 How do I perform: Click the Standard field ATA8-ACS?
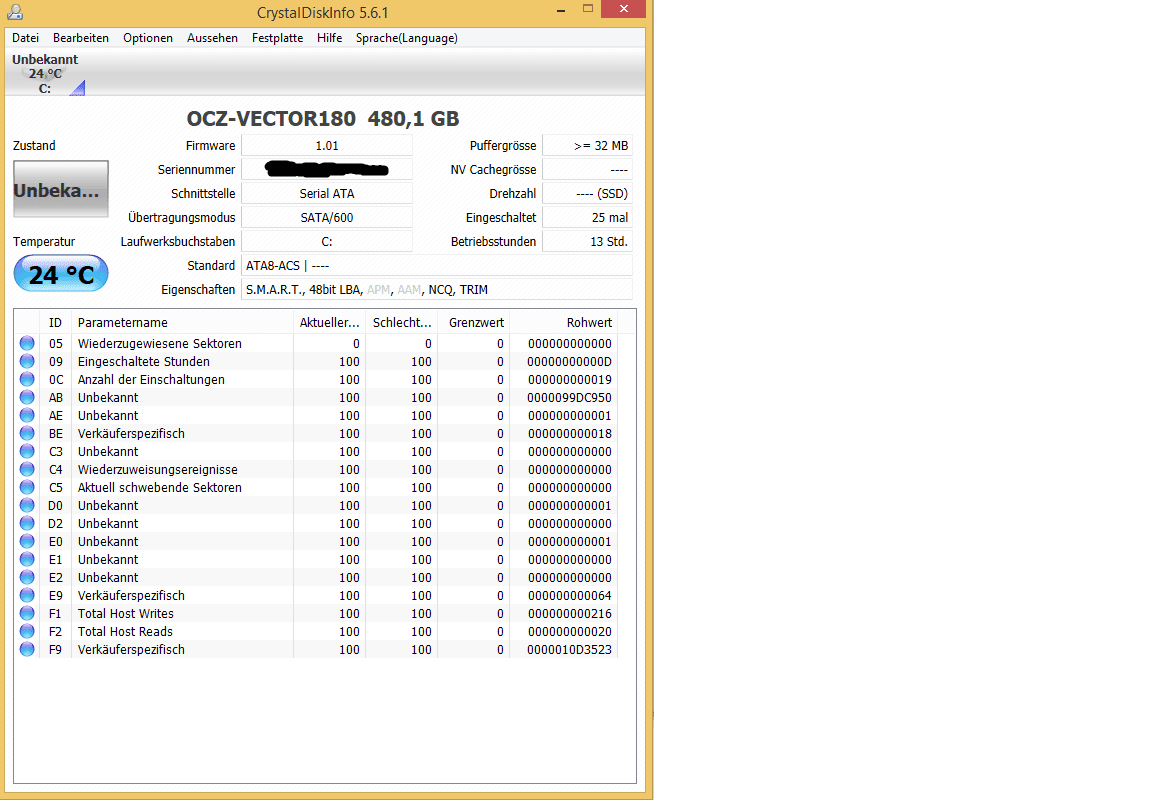(x=437, y=266)
